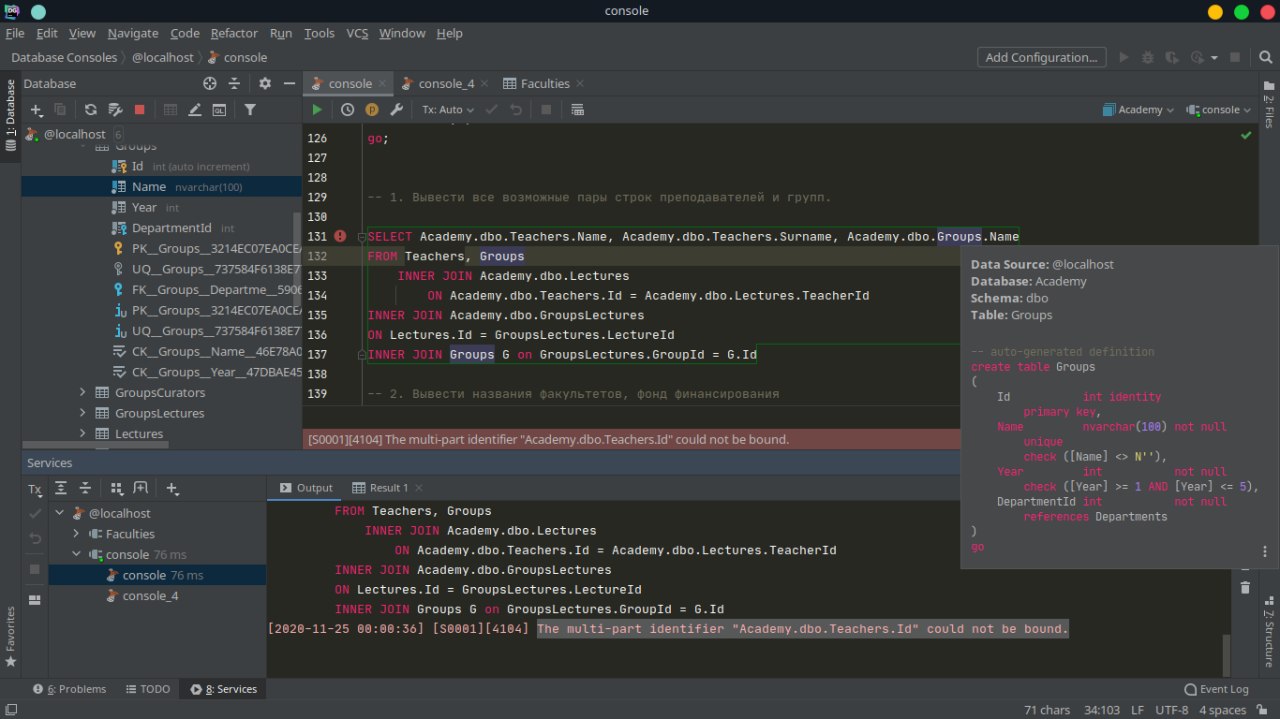Open the Refactor menu
Viewport: 1280px width, 719px height.
tap(234, 33)
